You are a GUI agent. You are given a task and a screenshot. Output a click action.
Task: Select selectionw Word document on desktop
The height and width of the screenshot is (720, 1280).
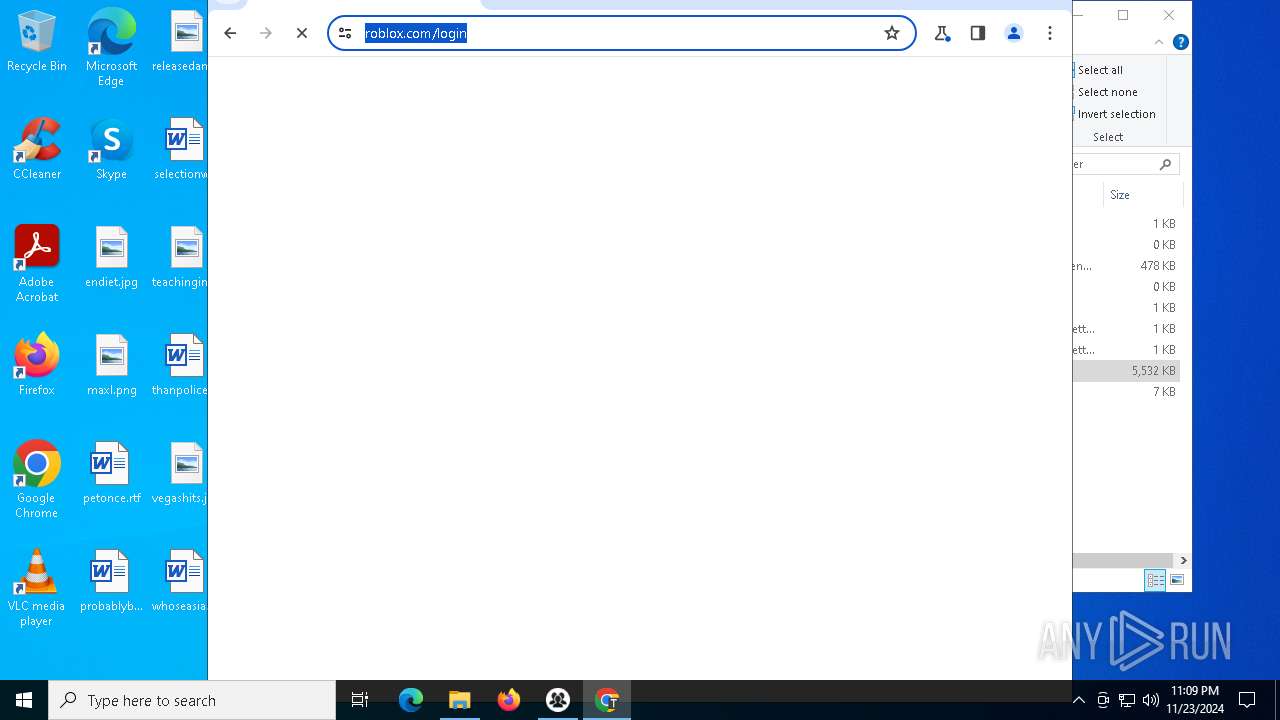coord(181,150)
